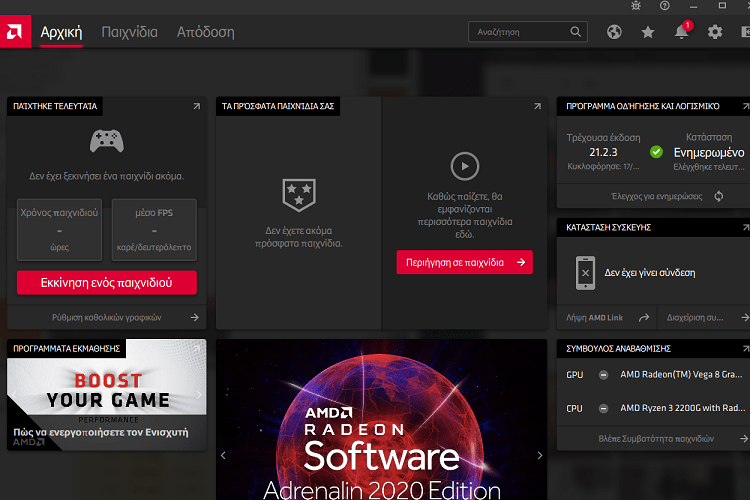Open Διαχείριση συ... link
This screenshot has width=750, height=500.
[695, 318]
